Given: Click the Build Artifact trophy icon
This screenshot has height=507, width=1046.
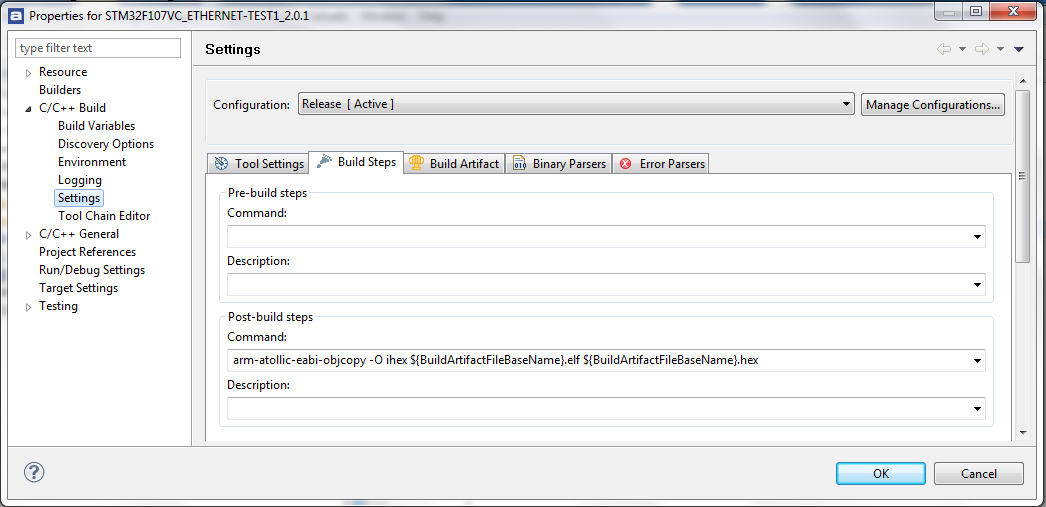Looking at the screenshot, I should (416, 163).
